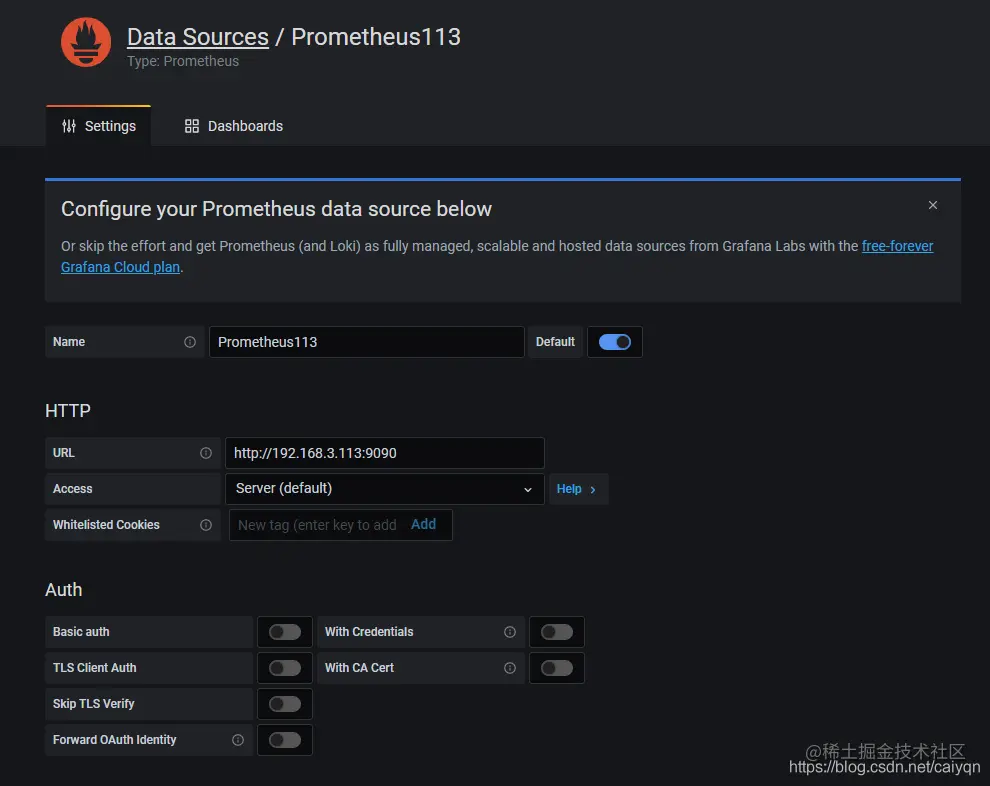Image resolution: width=990 pixels, height=786 pixels.
Task: Click the 'Basic auth' label
Action: [81, 632]
